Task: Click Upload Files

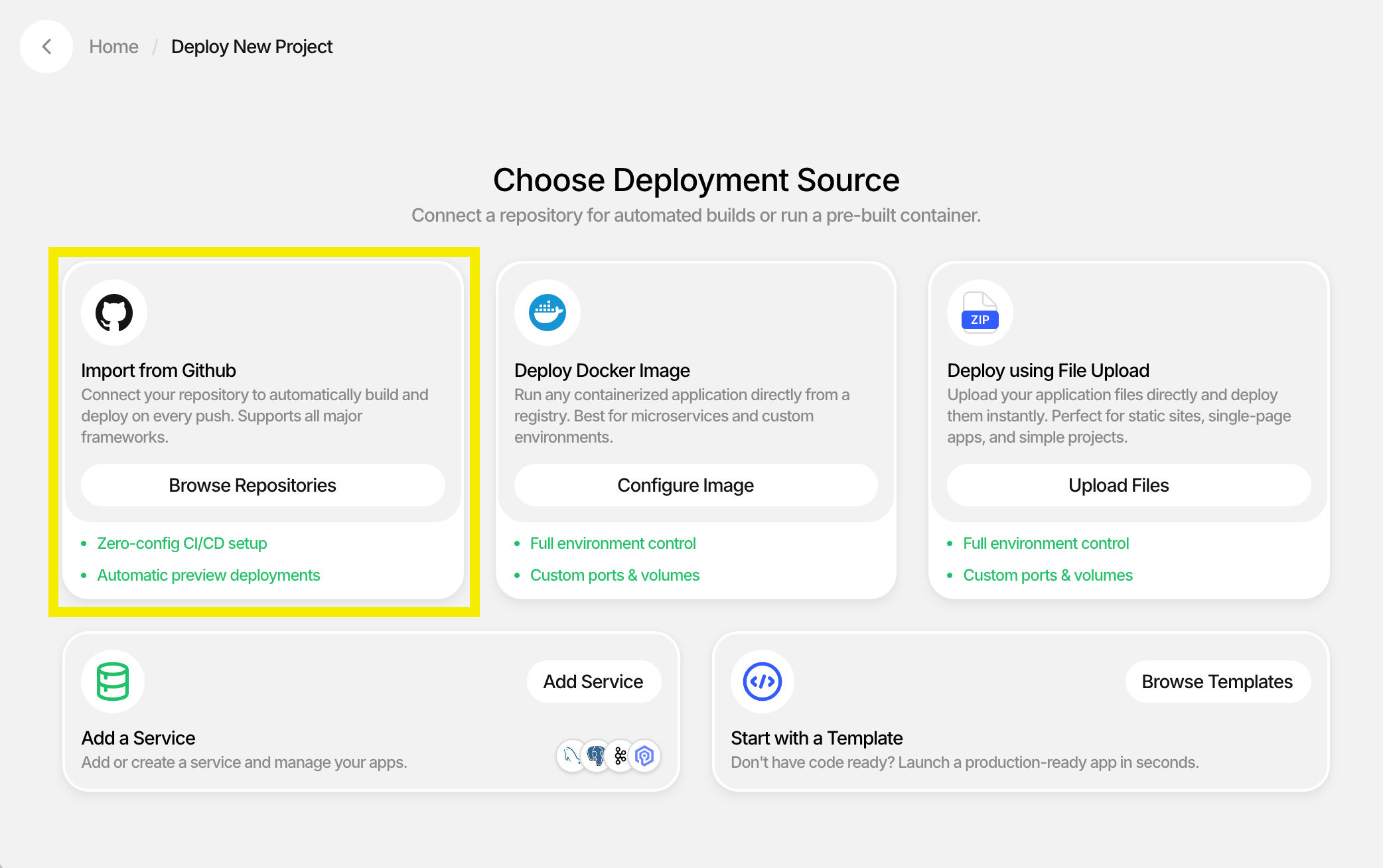Action: (1118, 485)
